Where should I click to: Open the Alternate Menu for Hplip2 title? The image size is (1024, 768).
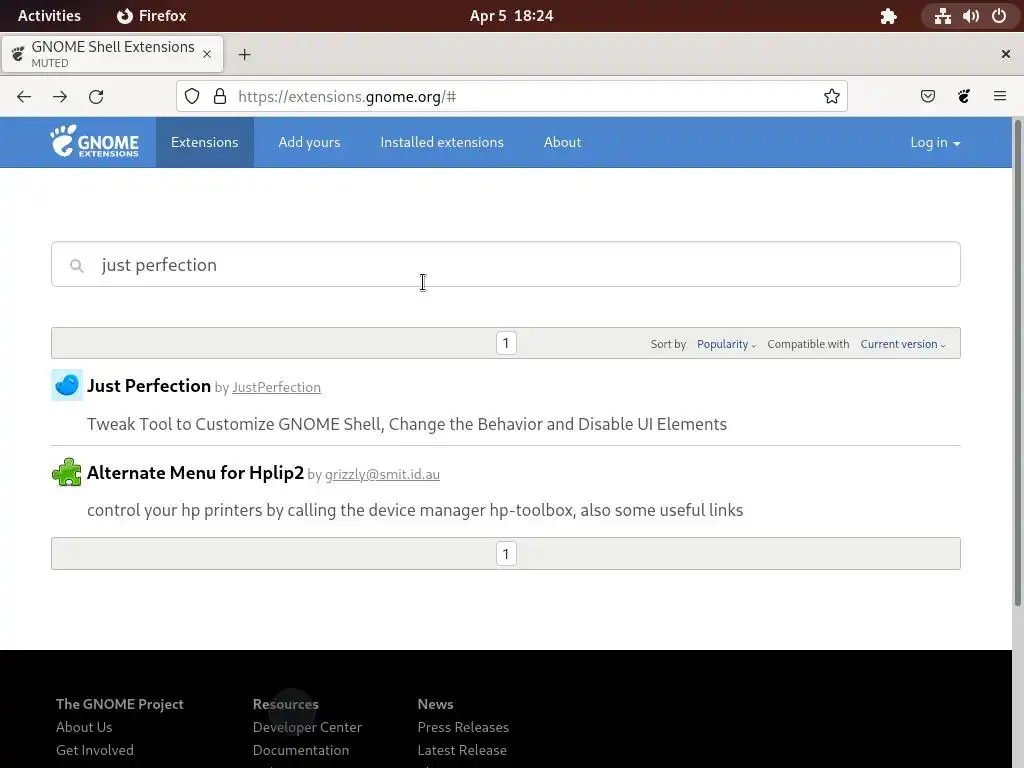point(195,473)
